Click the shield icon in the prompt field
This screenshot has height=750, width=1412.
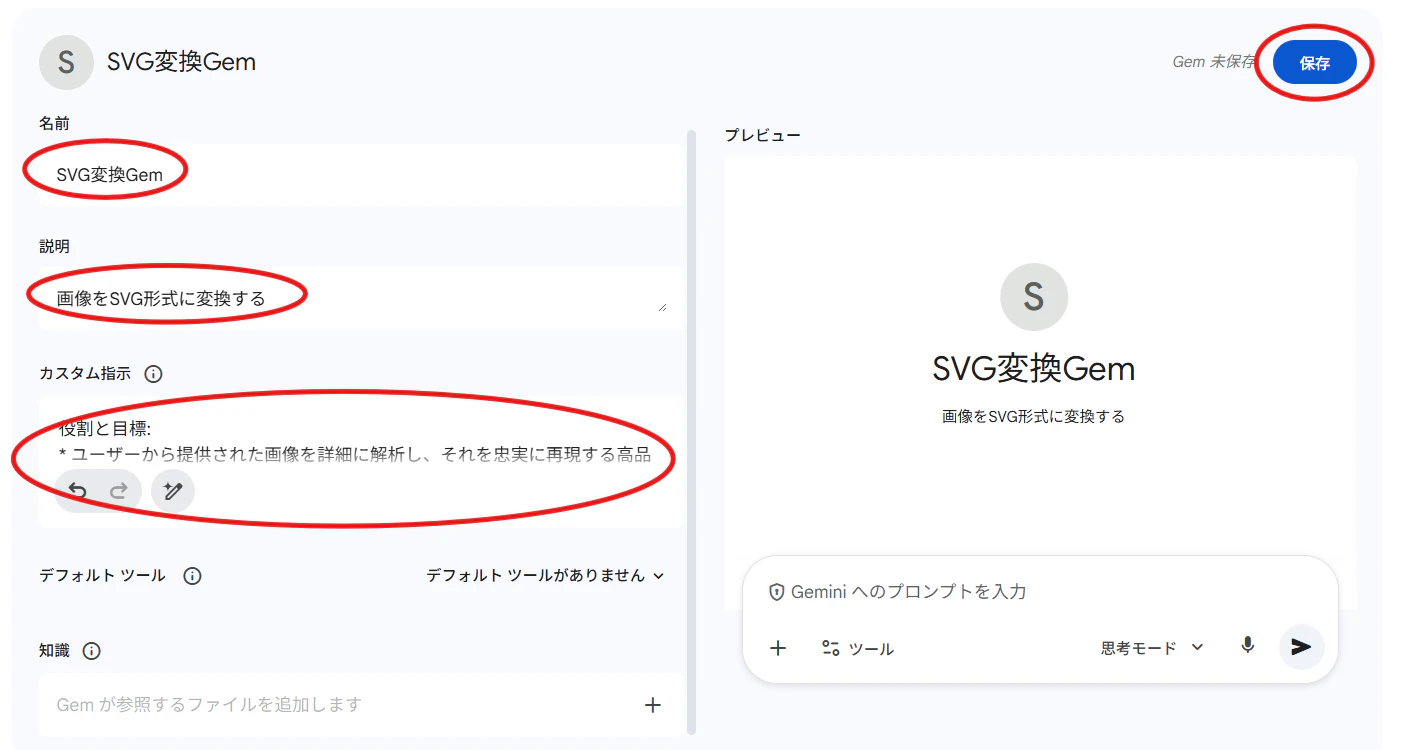[776, 592]
